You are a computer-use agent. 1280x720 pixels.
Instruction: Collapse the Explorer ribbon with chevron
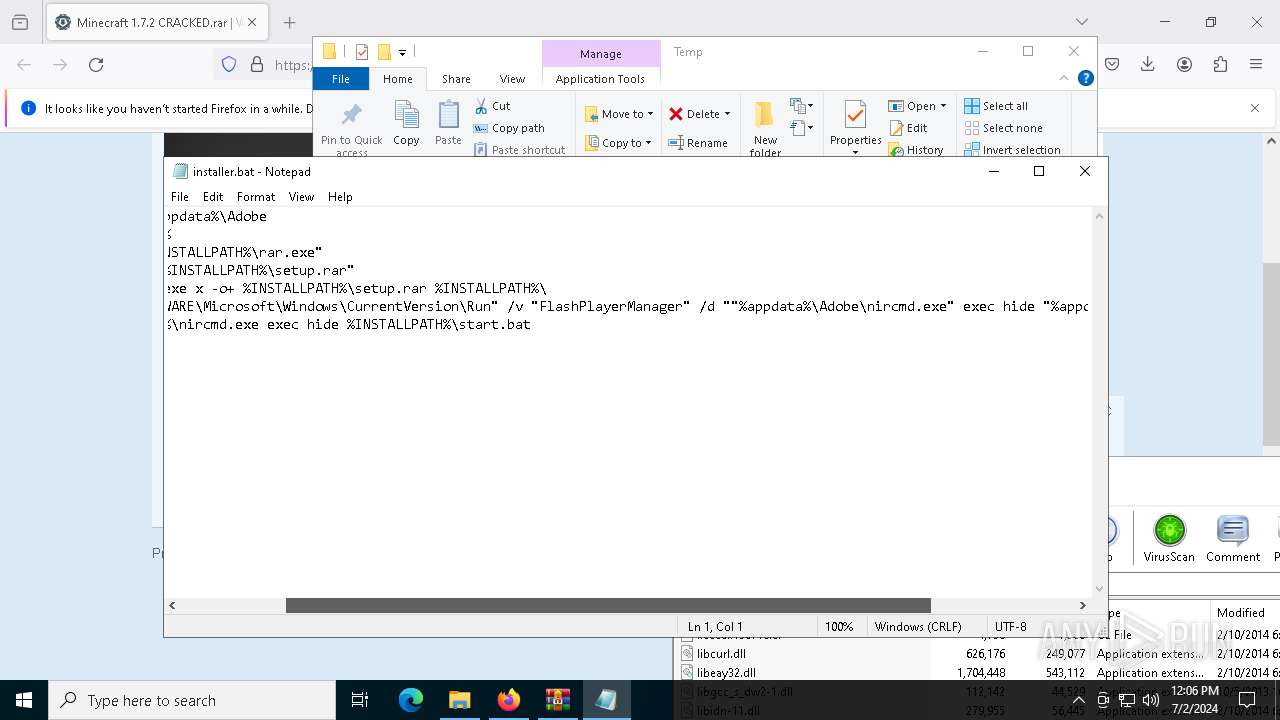click(1064, 78)
